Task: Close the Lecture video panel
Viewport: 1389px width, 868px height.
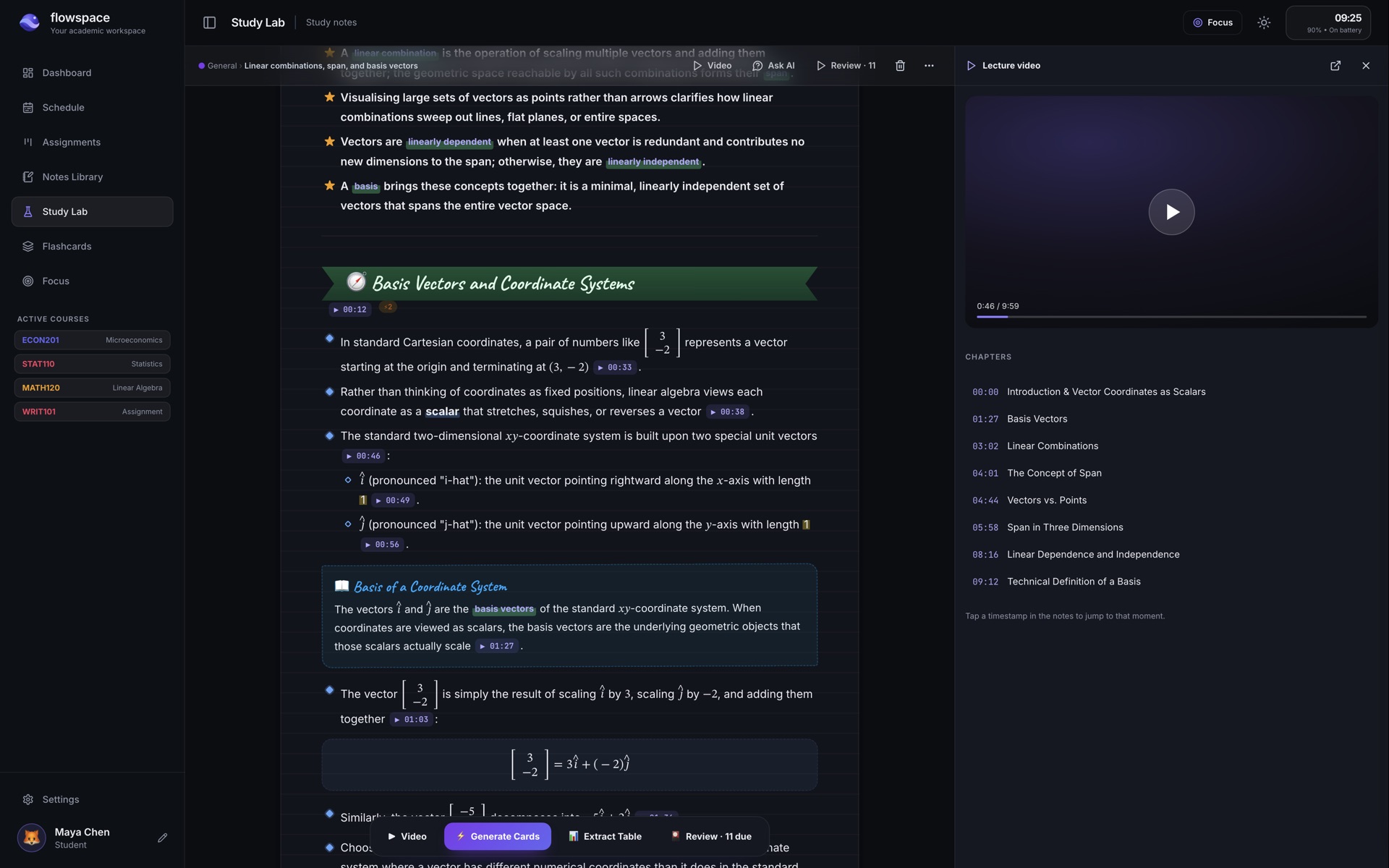Action: (x=1366, y=66)
